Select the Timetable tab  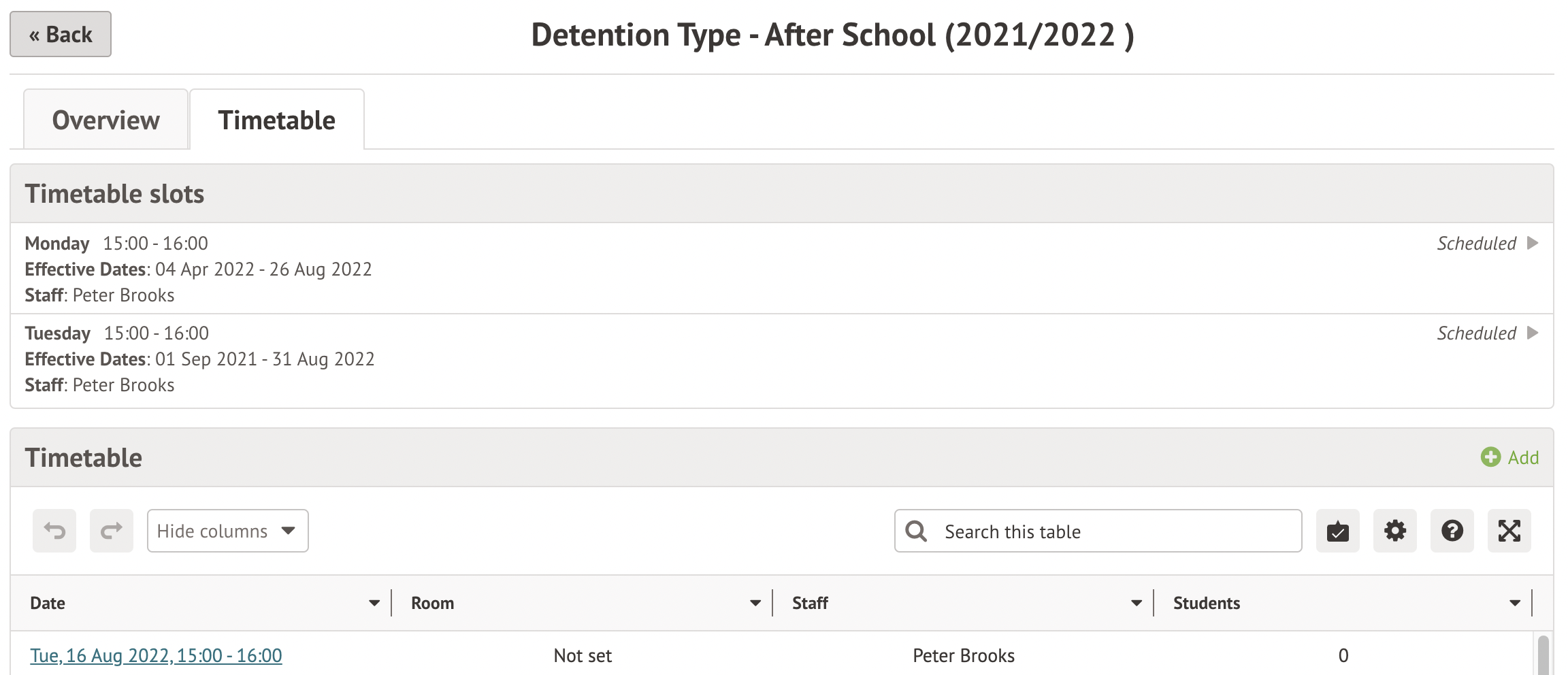coord(276,120)
